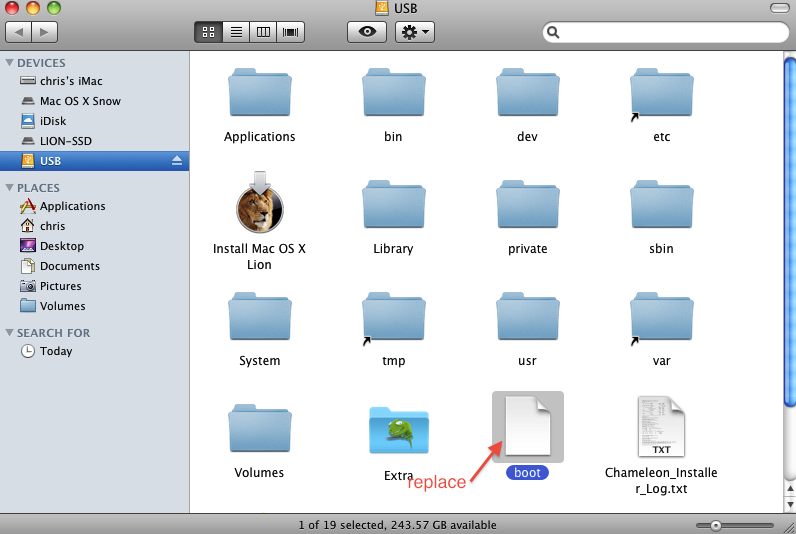Select the boot file
Image resolution: width=796 pixels, height=534 pixels.
pyautogui.click(x=527, y=426)
